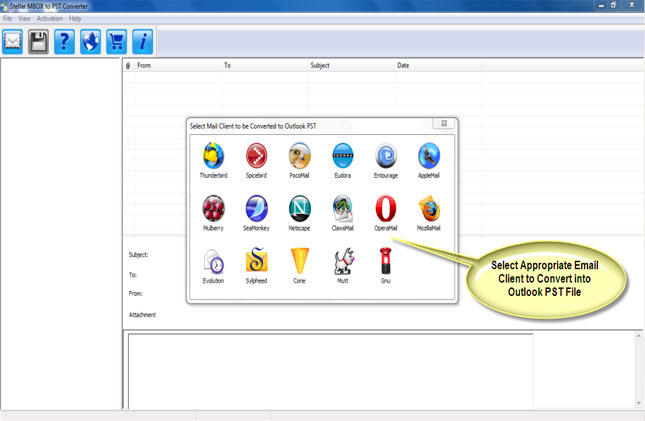This screenshot has width=645, height=421.
Task: Minimize the Stellar MBOX converter window
Action: [601, 5]
